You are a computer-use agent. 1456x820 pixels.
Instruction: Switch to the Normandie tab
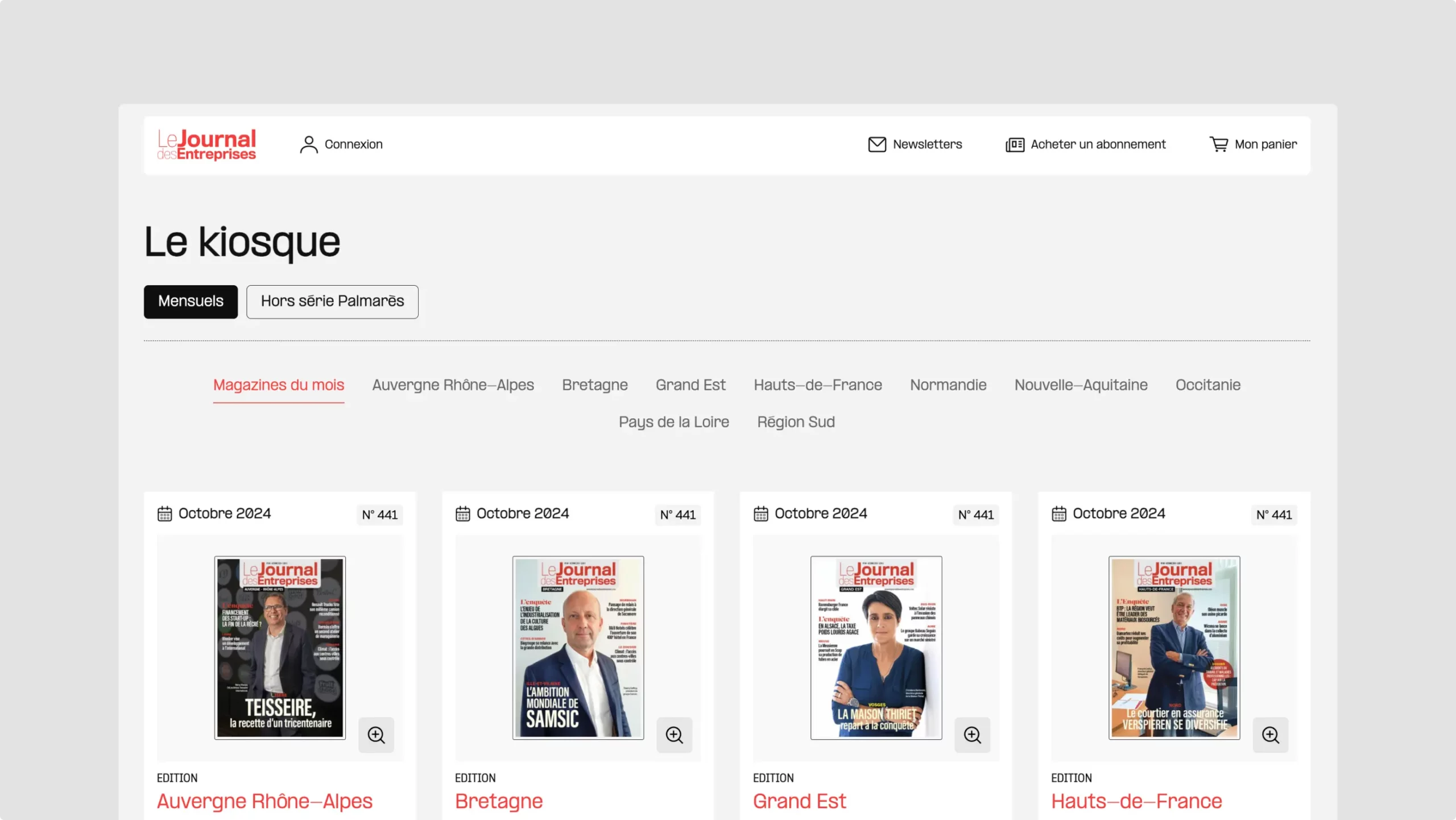click(x=948, y=385)
